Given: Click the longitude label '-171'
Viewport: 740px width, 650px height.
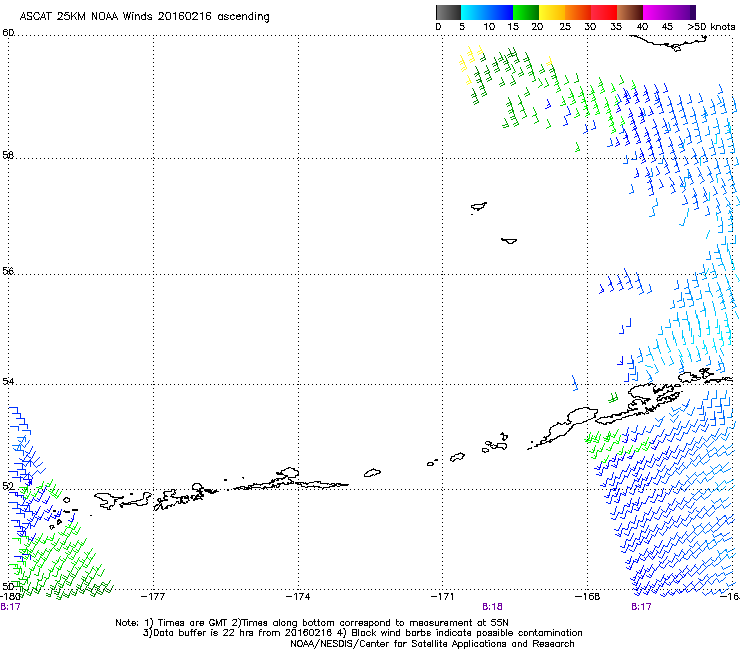Looking at the screenshot, I should pyautogui.click(x=442, y=597).
